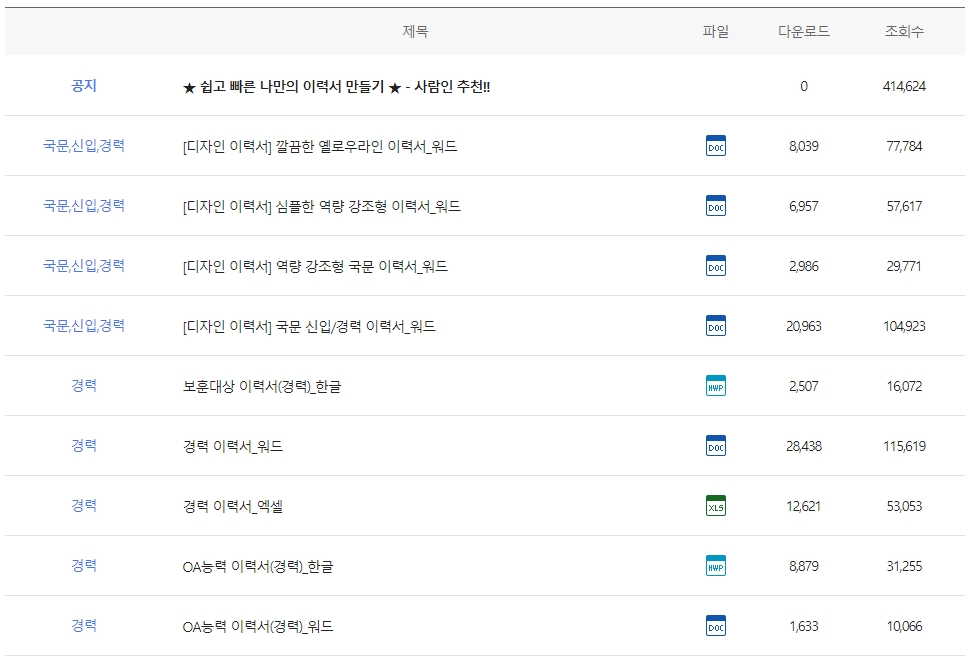Screen dimensions: 972x669
Task: Click the 제목 column header
Action: 415,31
